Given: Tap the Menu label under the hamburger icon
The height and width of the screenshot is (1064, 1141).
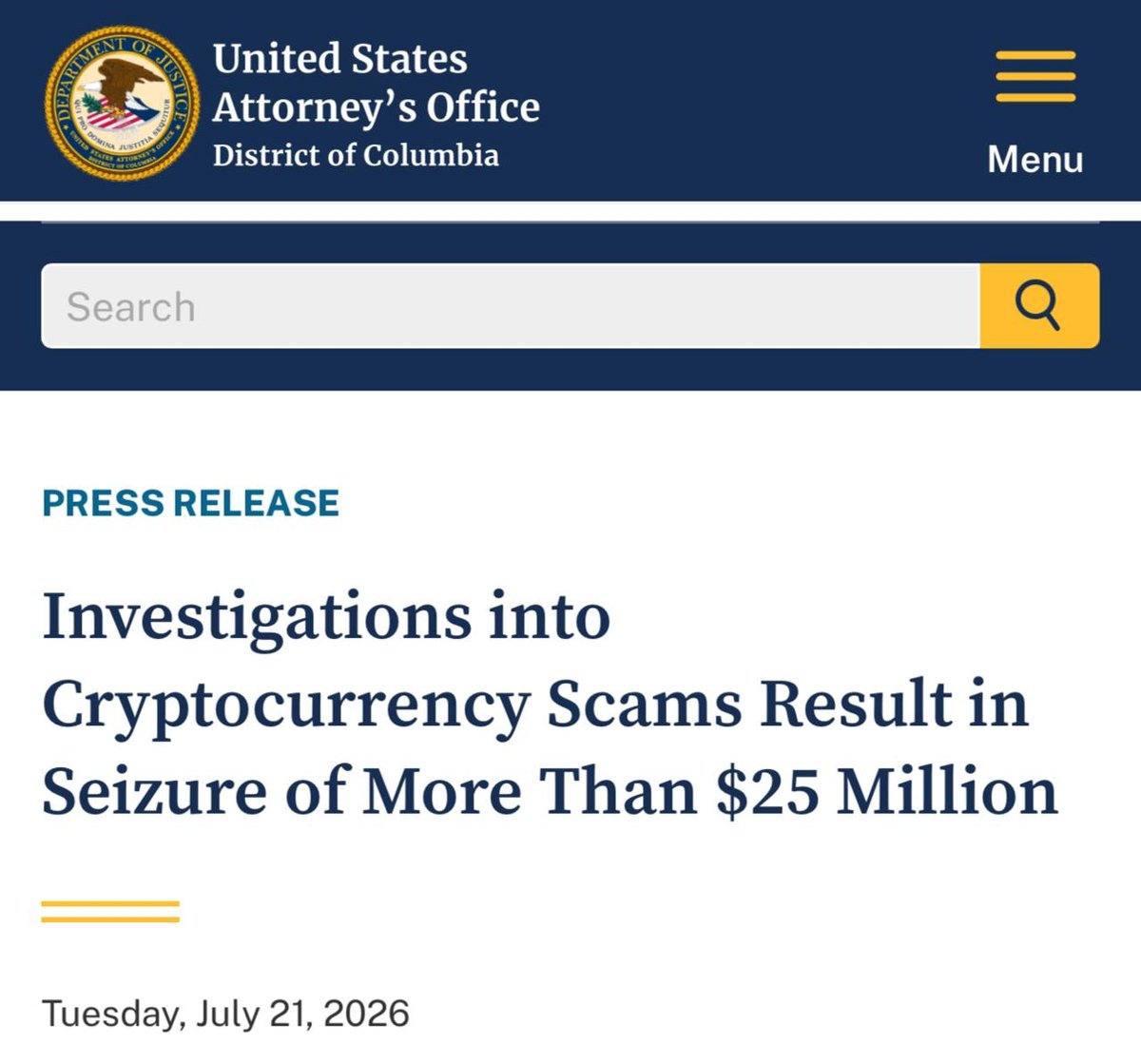Looking at the screenshot, I should (1035, 159).
